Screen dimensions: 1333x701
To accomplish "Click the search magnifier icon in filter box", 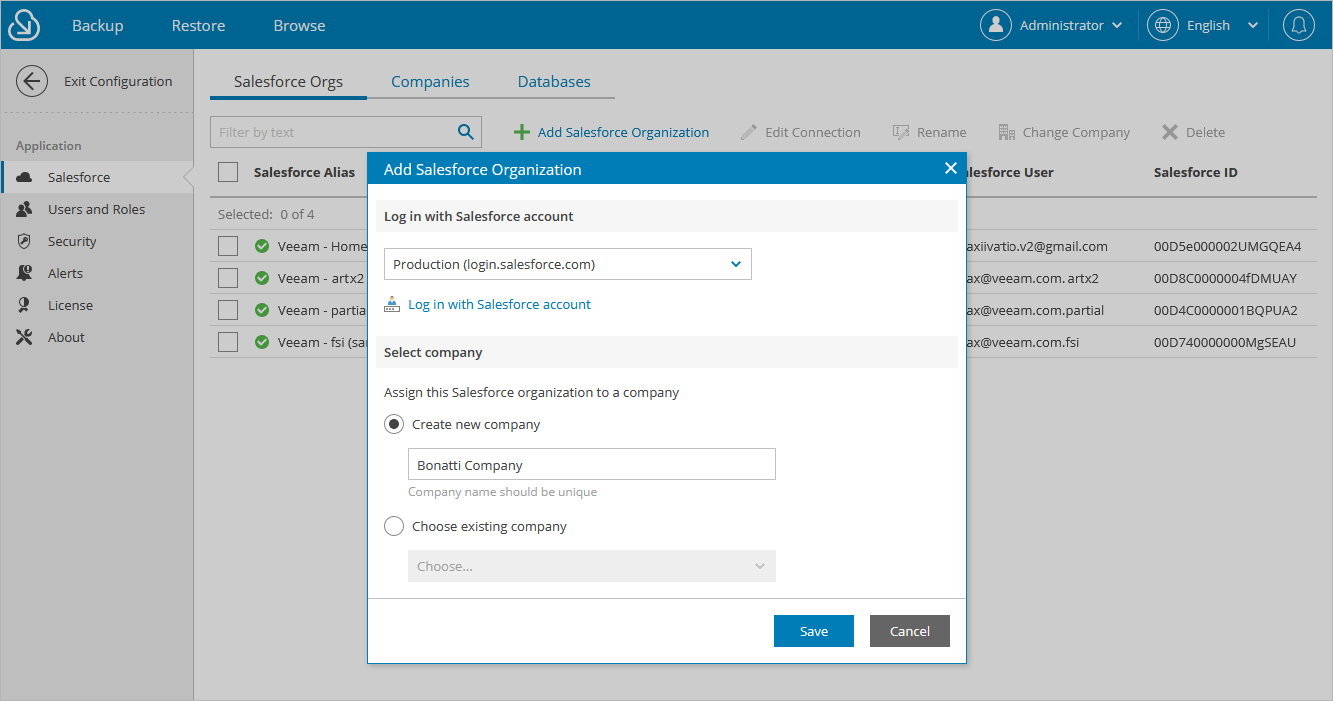I will coord(465,131).
